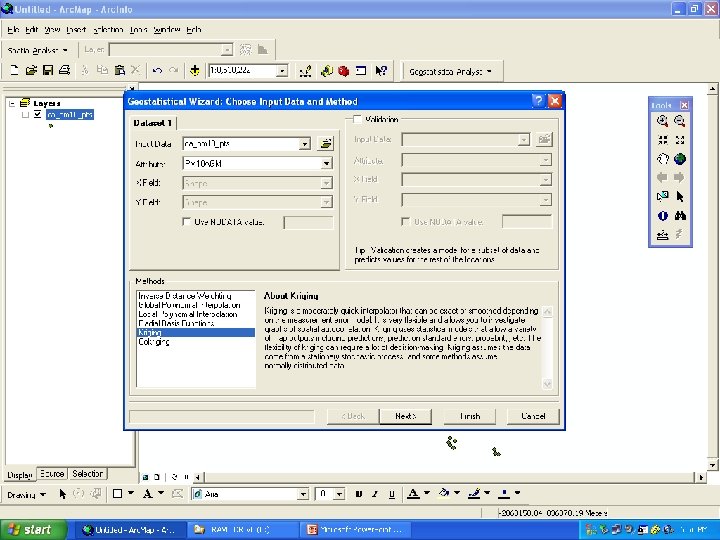The height and width of the screenshot is (540, 720).
Task: Open the line color swatch dropdown
Action: [487, 494]
